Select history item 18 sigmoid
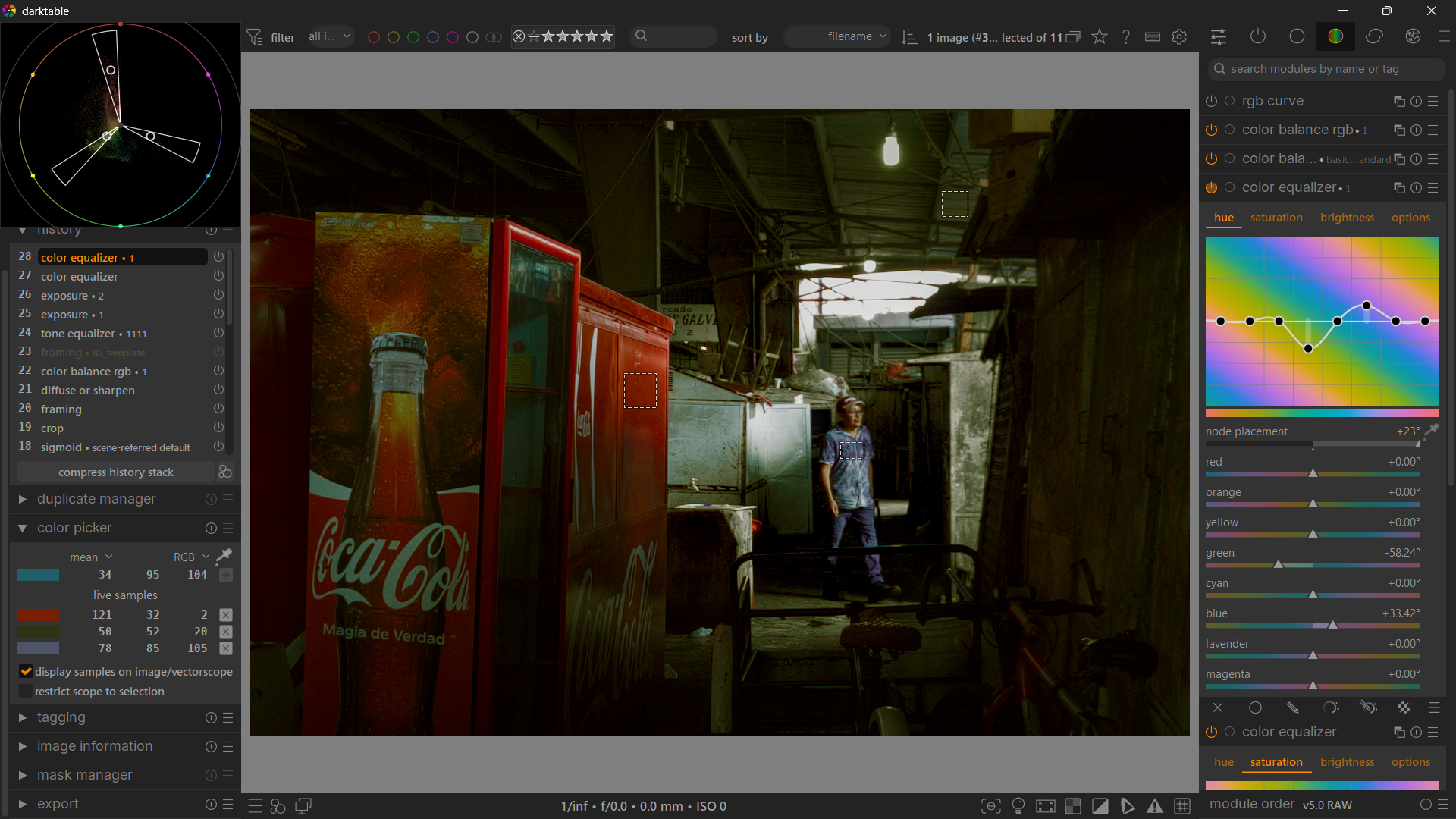 pyautogui.click(x=122, y=447)
